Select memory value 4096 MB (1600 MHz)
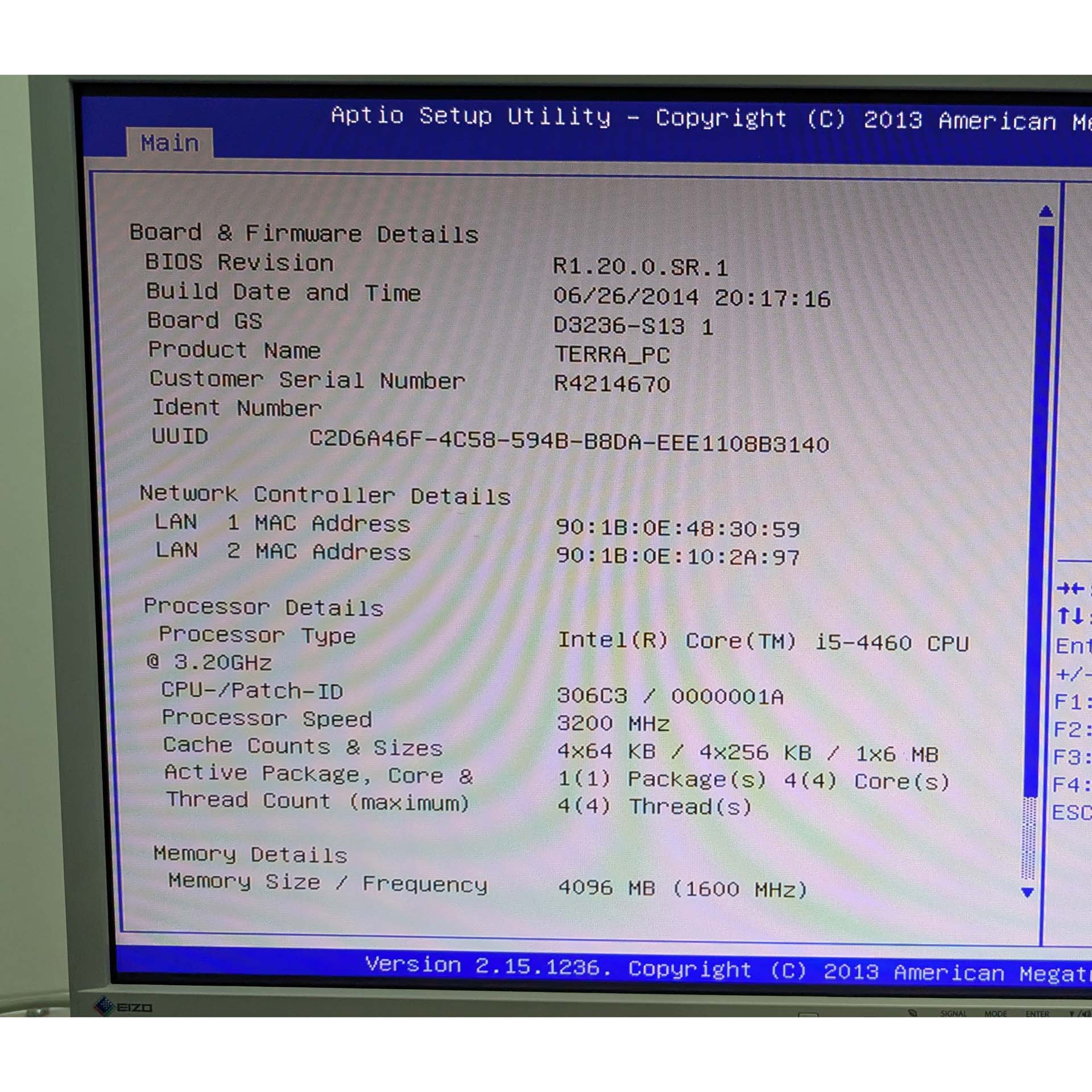The height and width of the screenshot is (1092, 1092). click(683, 888)
